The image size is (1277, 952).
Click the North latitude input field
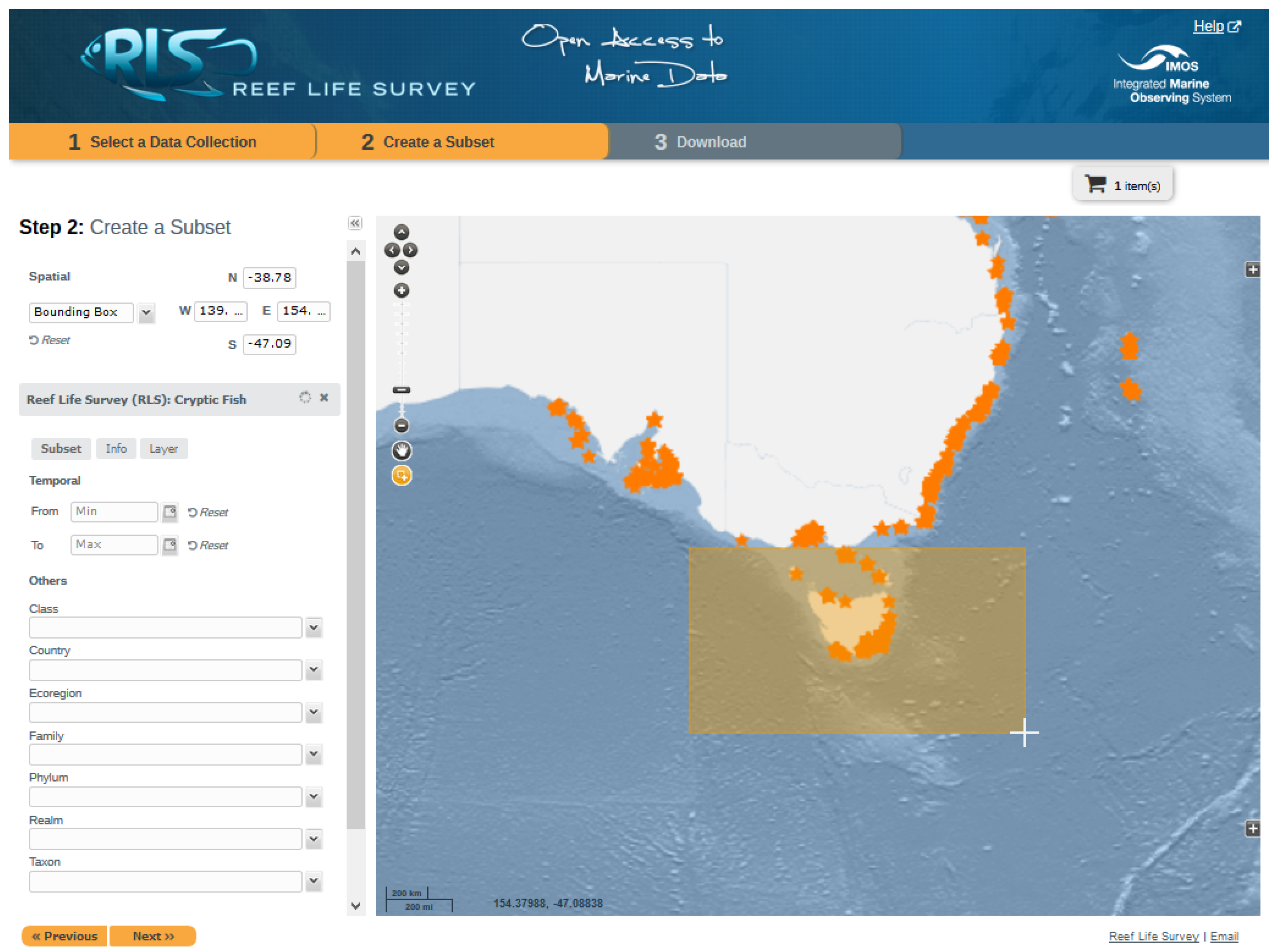click(x=269, y=277)
